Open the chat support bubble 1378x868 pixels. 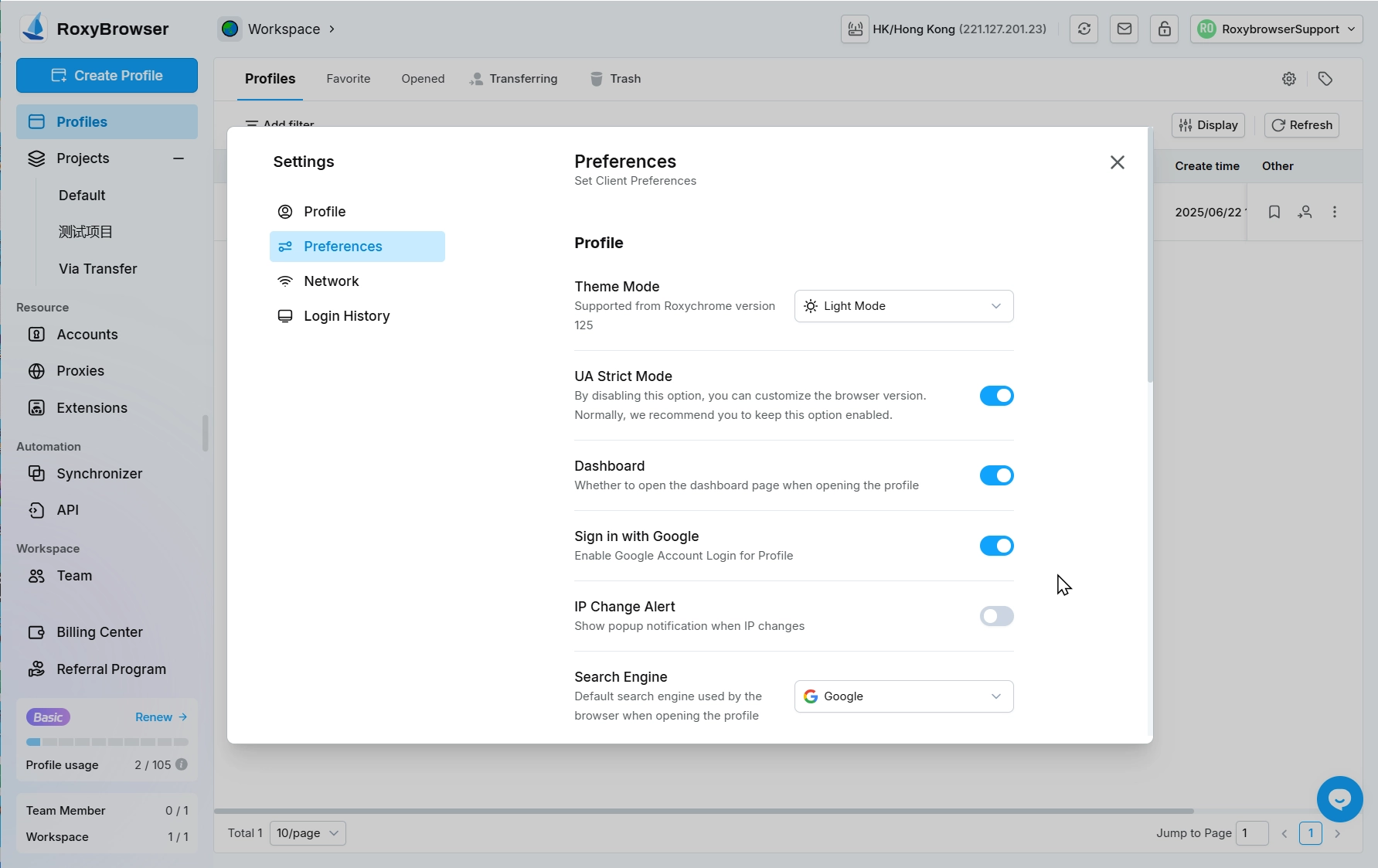click(x=1339, y=798)
